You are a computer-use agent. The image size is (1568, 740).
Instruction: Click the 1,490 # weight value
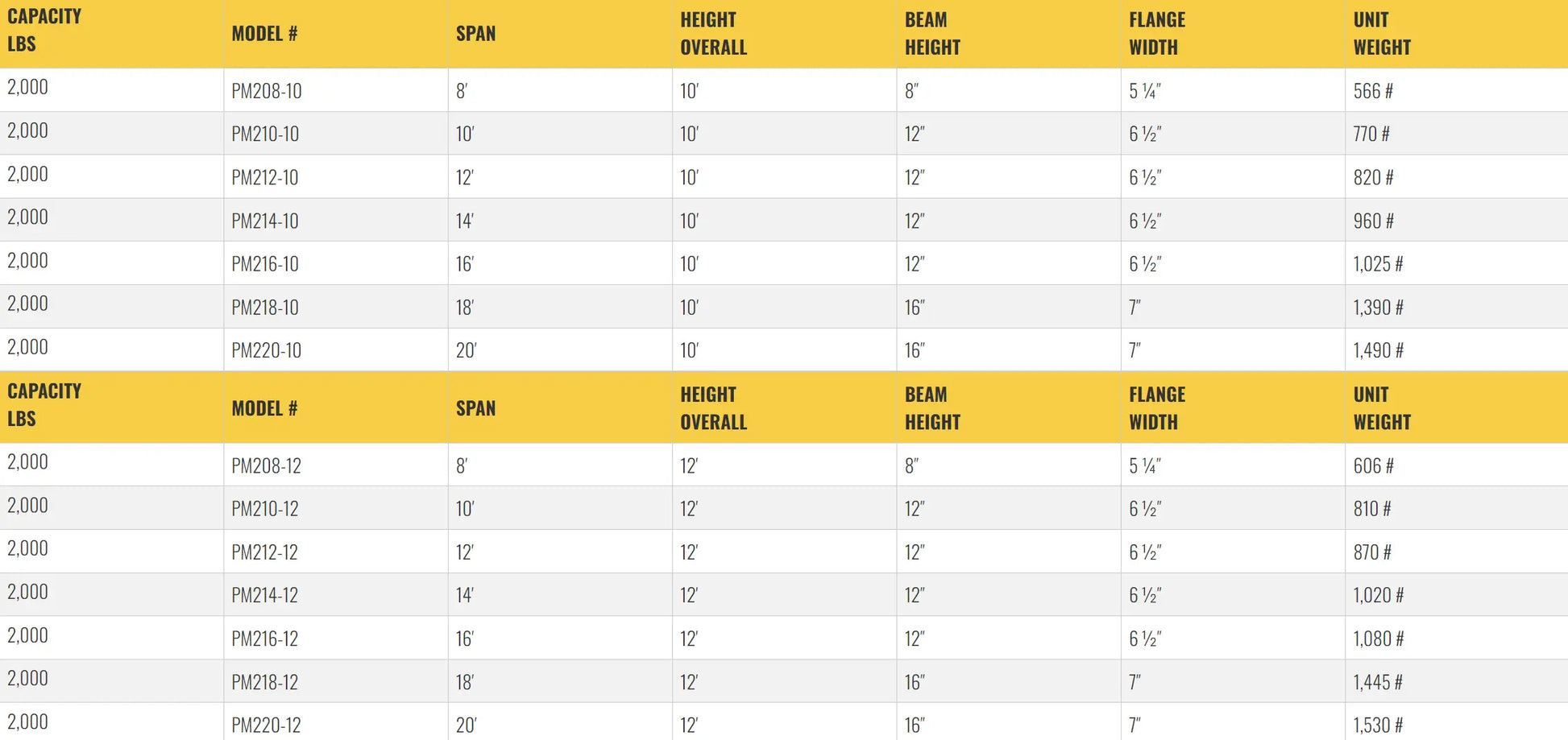1378,350
